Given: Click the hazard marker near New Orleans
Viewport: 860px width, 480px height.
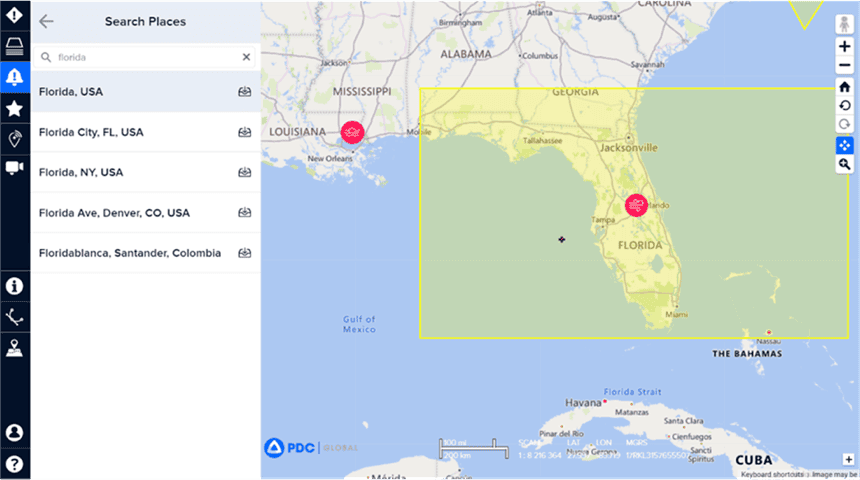Looking at the screenshot, I should point(352,132).
